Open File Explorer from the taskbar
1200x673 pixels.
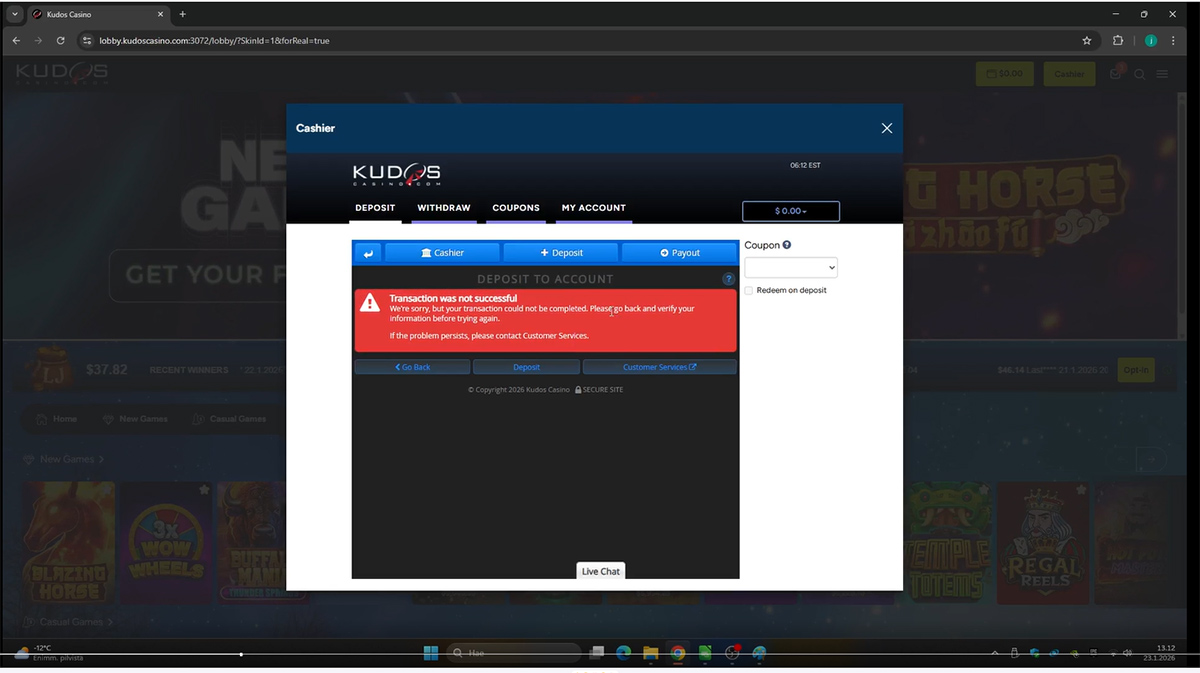coord(651,653)
